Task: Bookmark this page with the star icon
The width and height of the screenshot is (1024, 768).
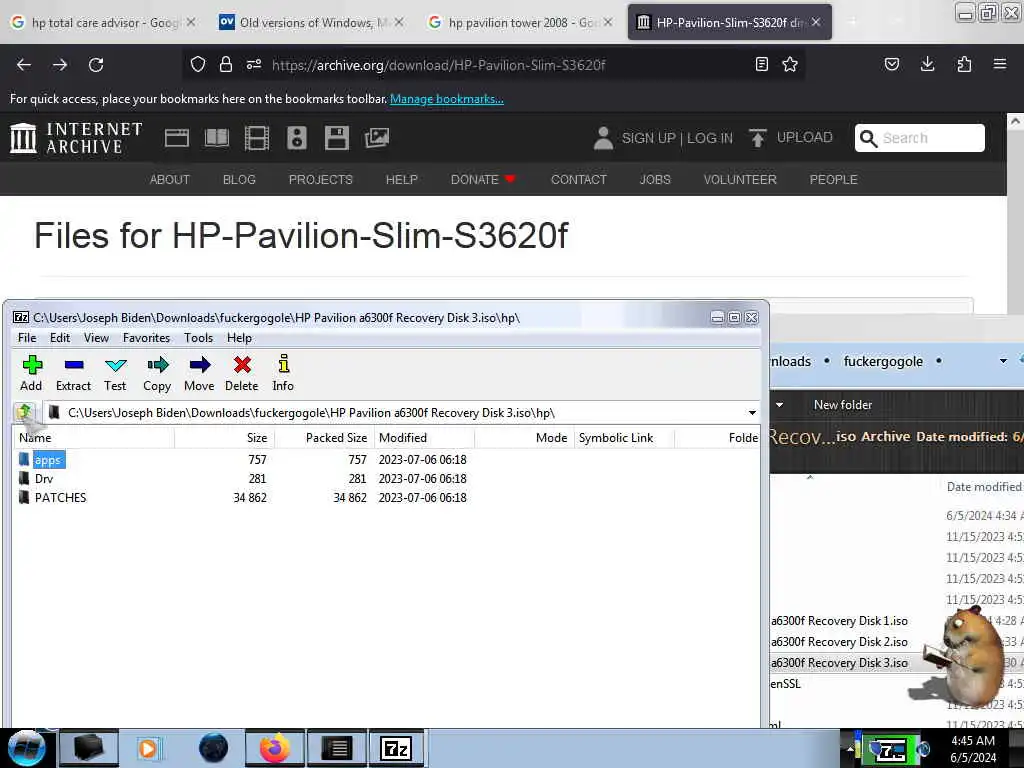Action: click(790, 64)
